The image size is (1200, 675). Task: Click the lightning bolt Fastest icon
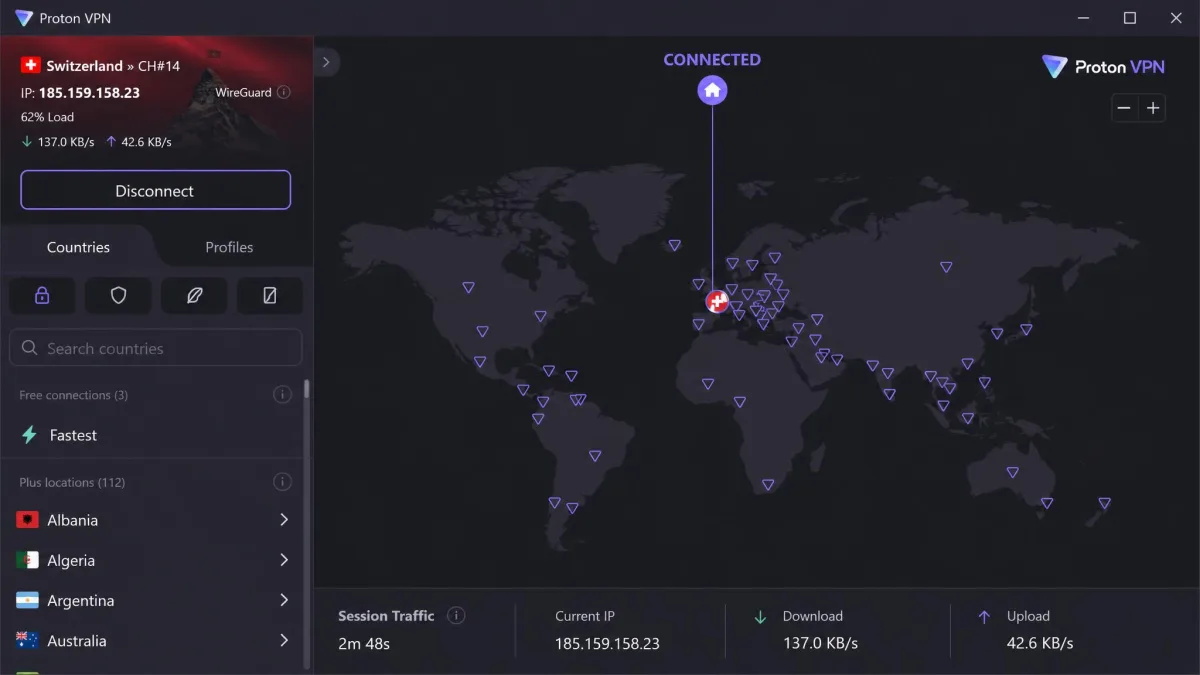(x=30, y=435)
